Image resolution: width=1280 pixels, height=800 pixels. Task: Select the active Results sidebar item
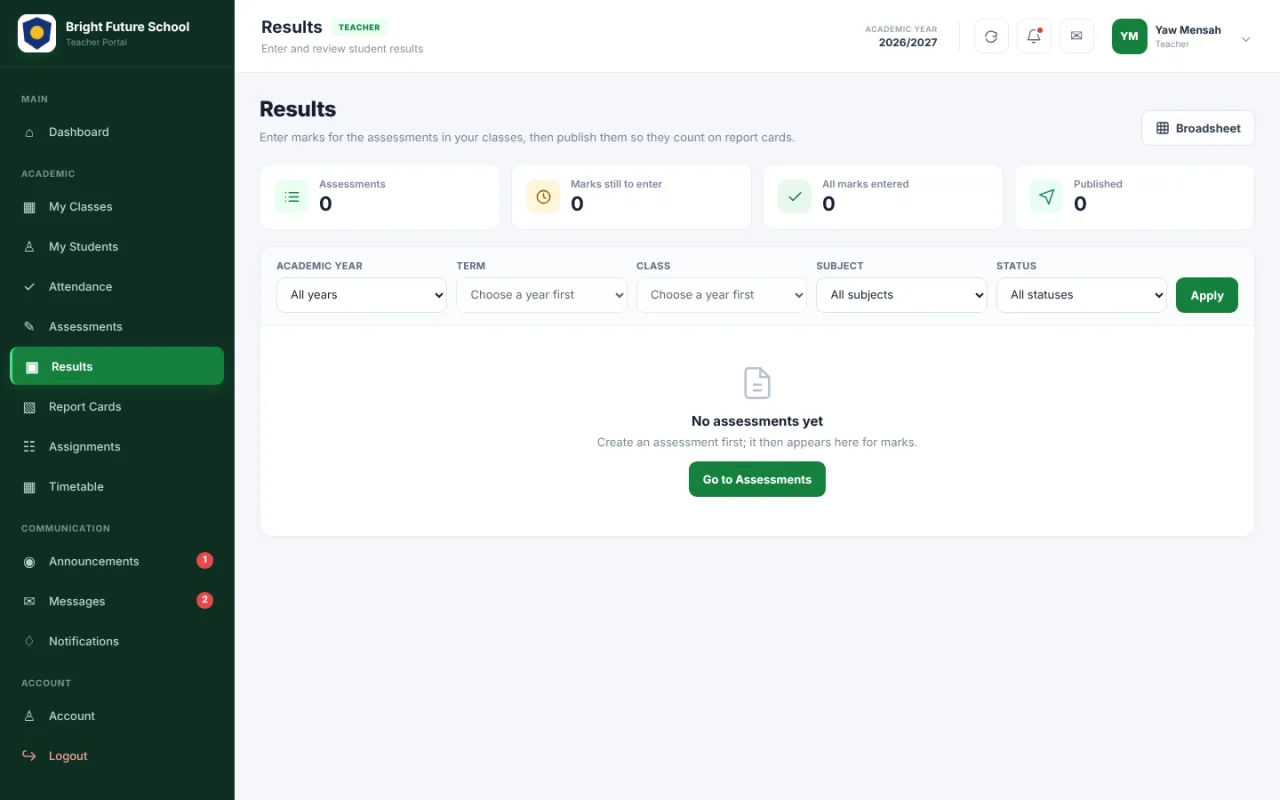tap(117, 367)
